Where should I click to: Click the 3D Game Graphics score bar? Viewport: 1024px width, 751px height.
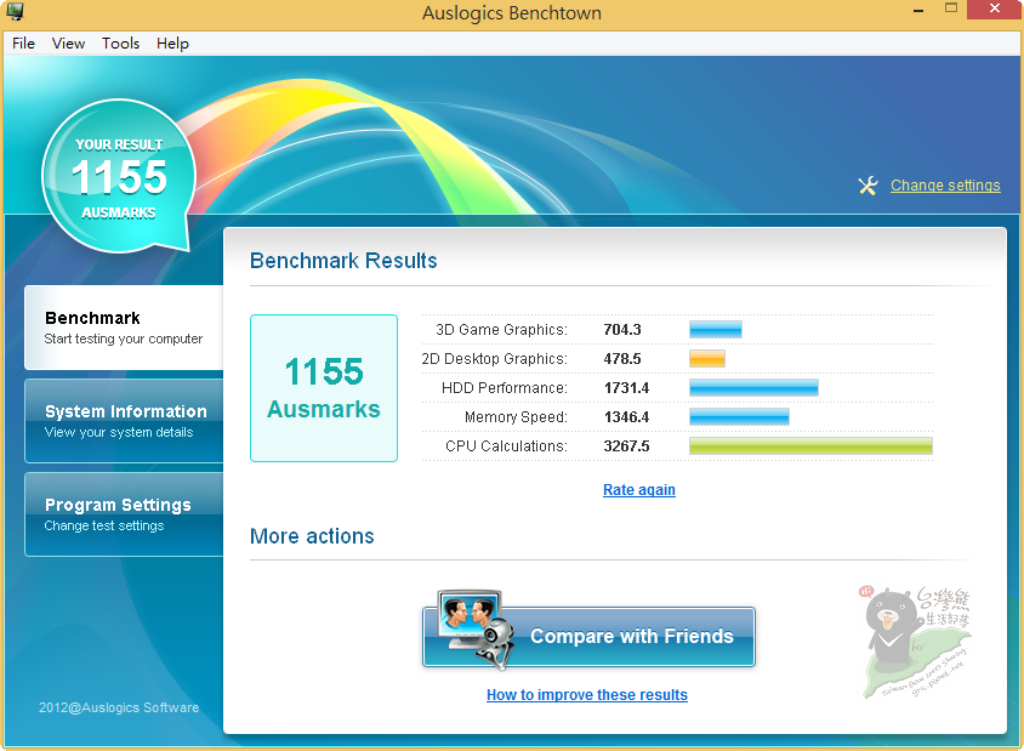[x=715, y=329]
